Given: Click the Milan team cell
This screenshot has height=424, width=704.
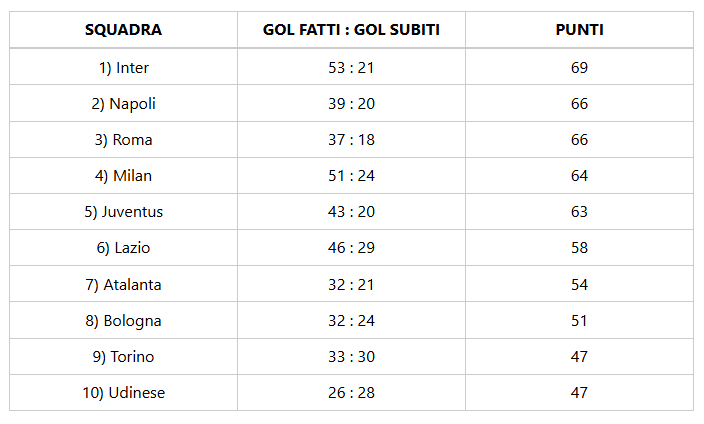Looking at the screenshot, I should click(123, 176).
